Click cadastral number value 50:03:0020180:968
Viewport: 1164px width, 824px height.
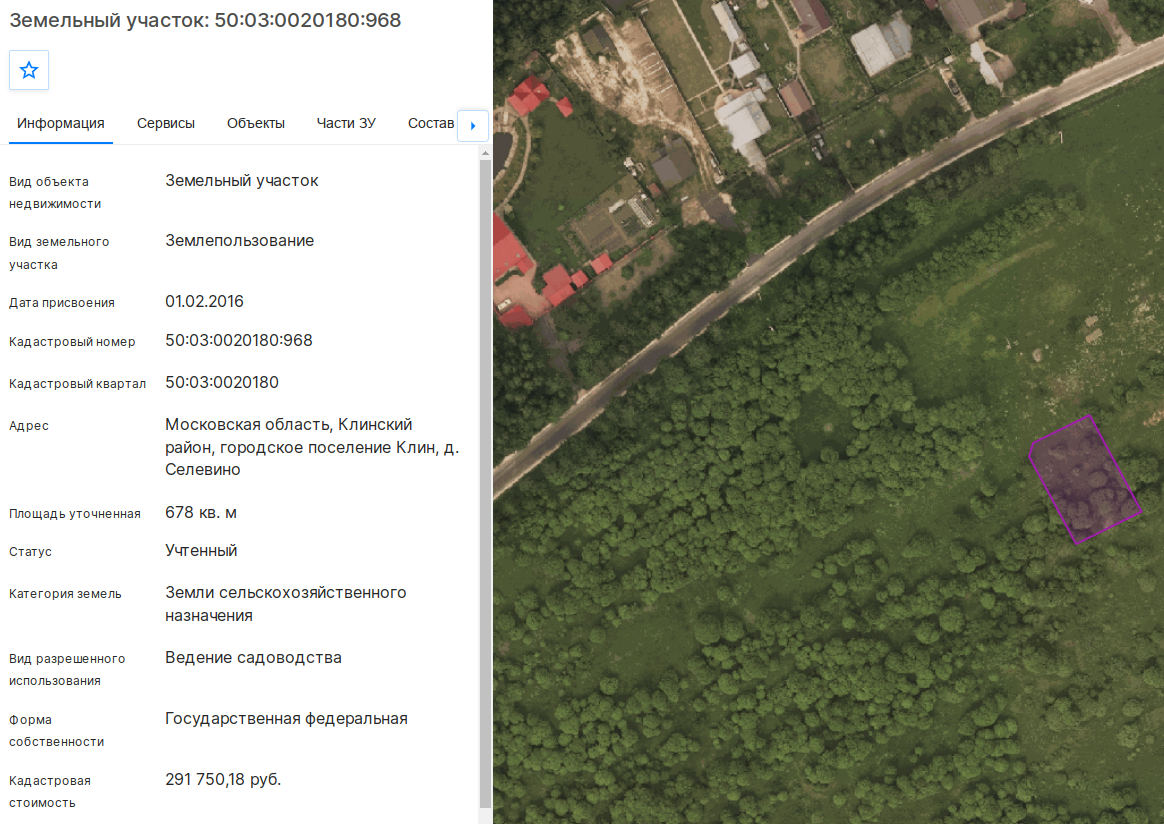(239, 341)
